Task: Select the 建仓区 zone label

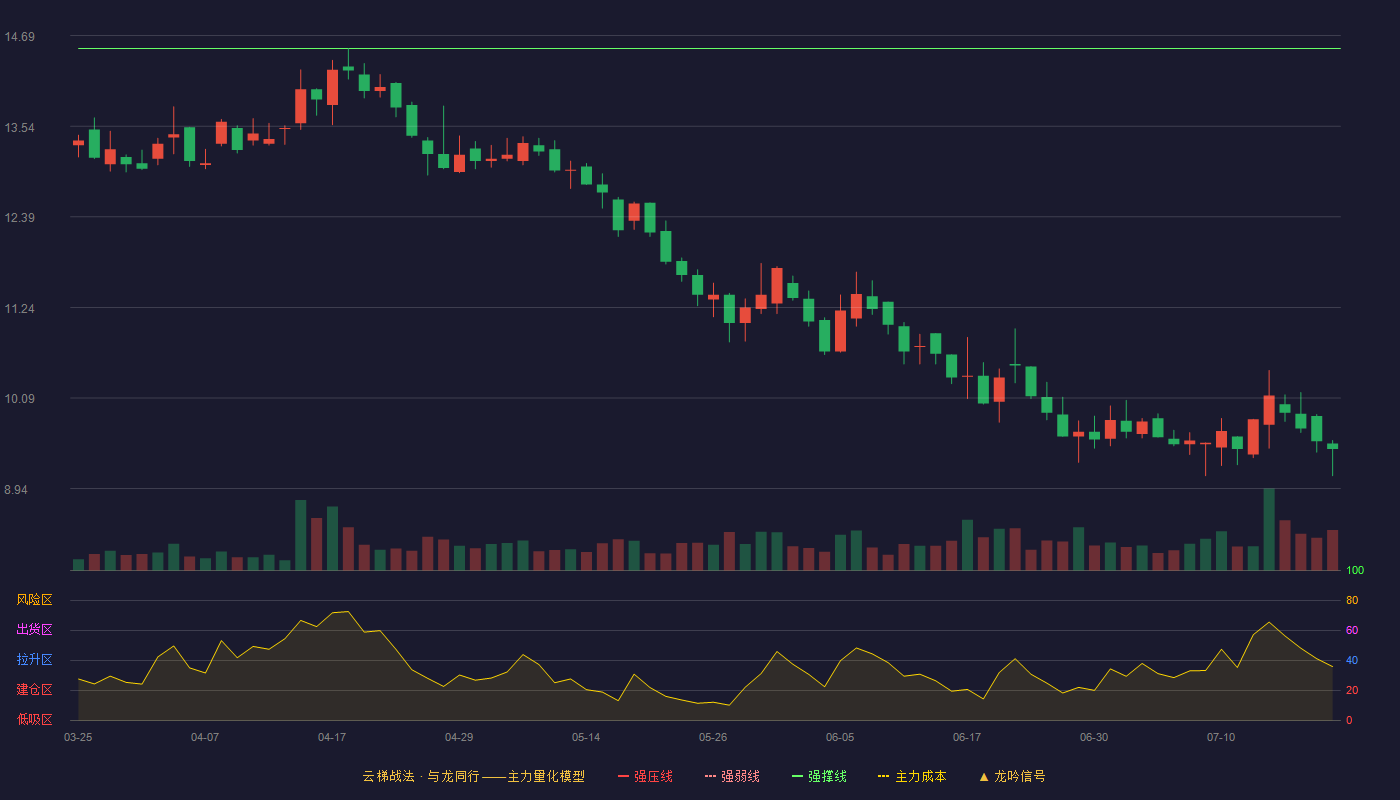Action: (x=34, y=690)
